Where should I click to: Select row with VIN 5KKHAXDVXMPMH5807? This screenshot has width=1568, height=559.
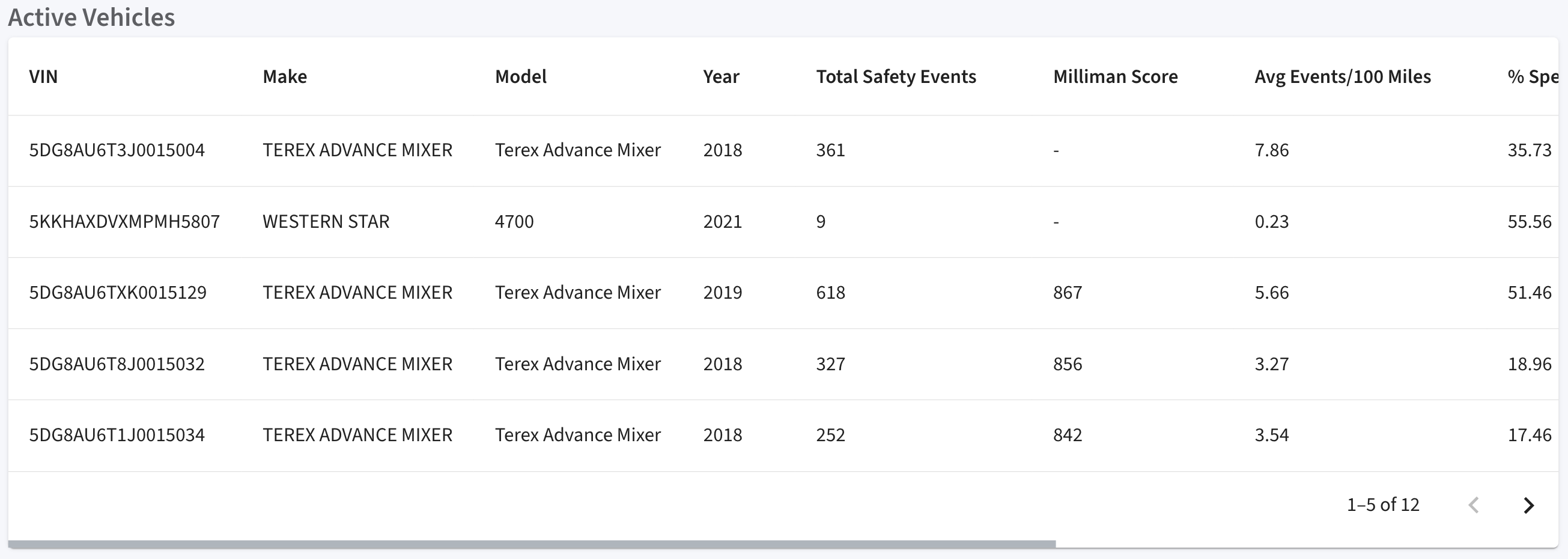point(783,222)
